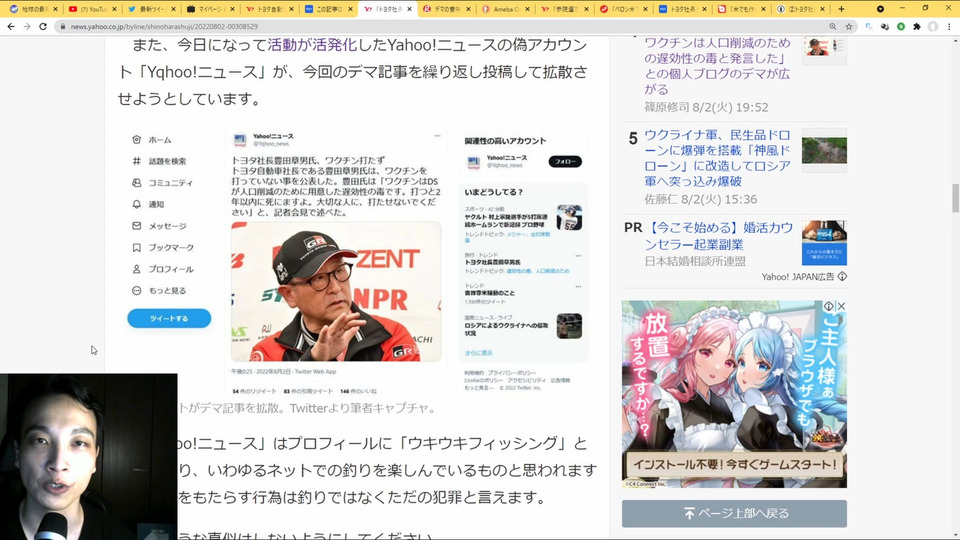The height and width of the screenshot is (540, 960).
Task: Open the 婚活 PR ad thumbnail
Action: coord(824,242)
